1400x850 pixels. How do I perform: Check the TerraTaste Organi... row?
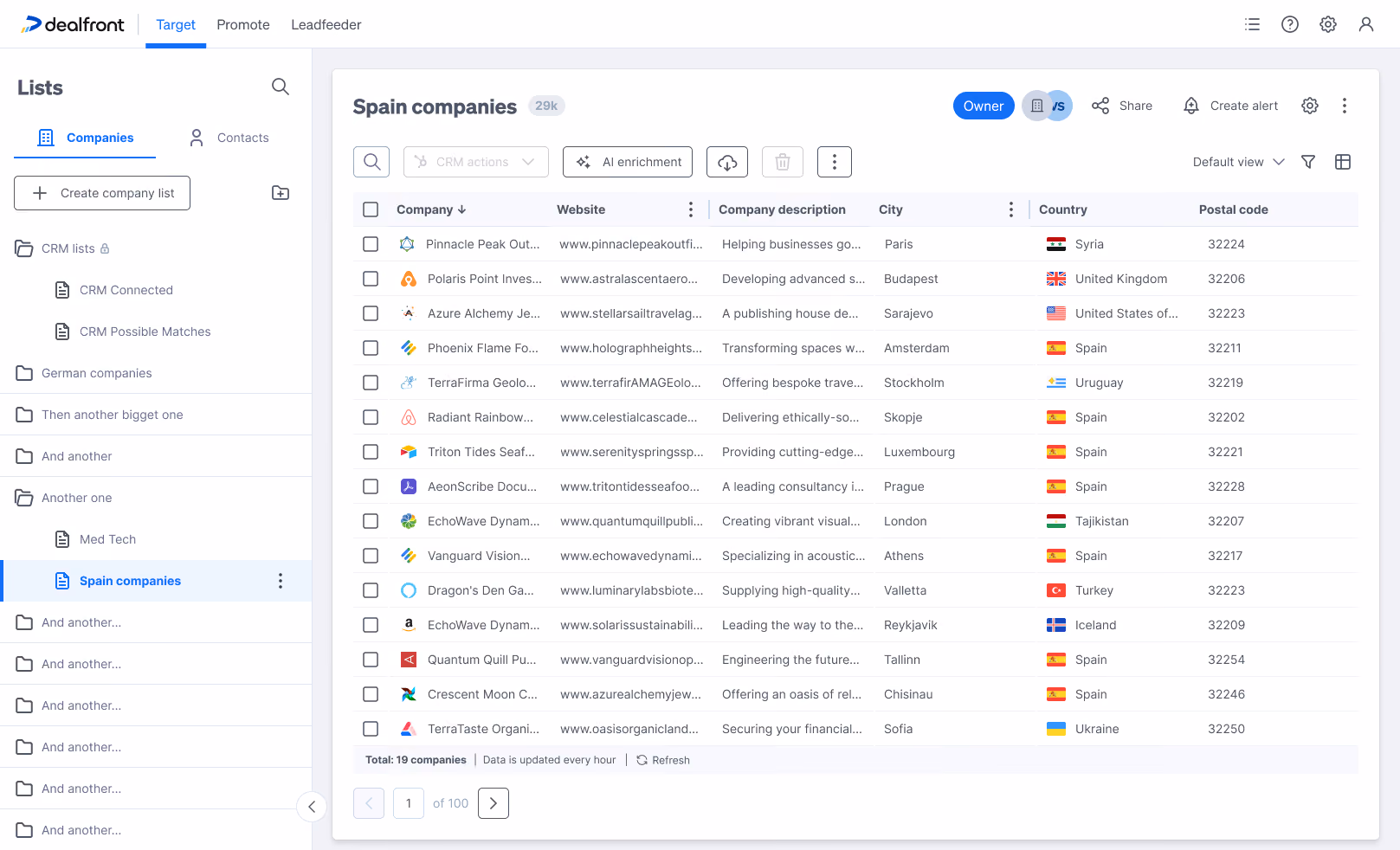pyautogui.click(x=371, y=729)
